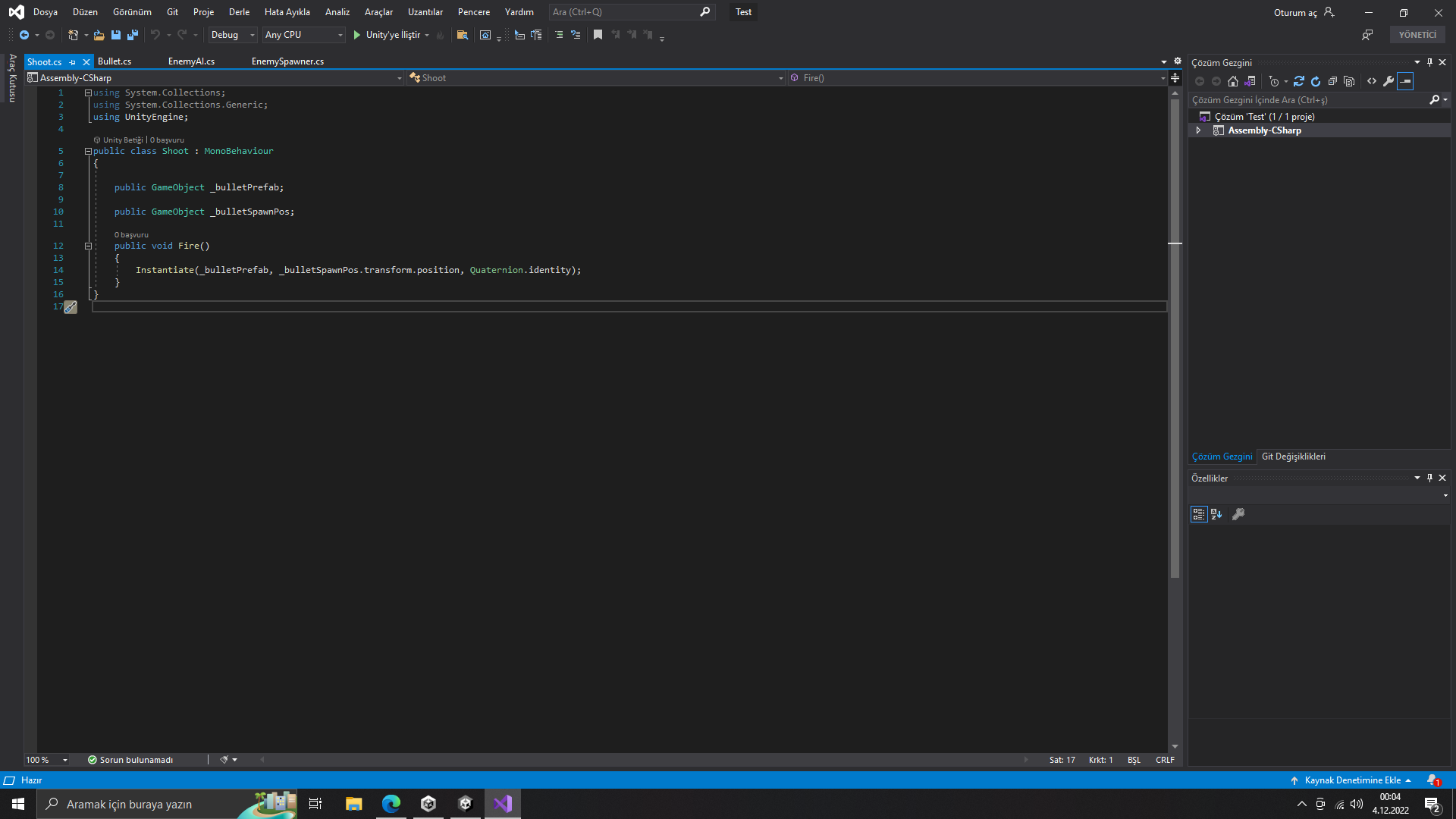Click Kaynak Denetimine Ekle in status bar
The height and width of the screenshot is (819, 1456).
pos(1352,780)
